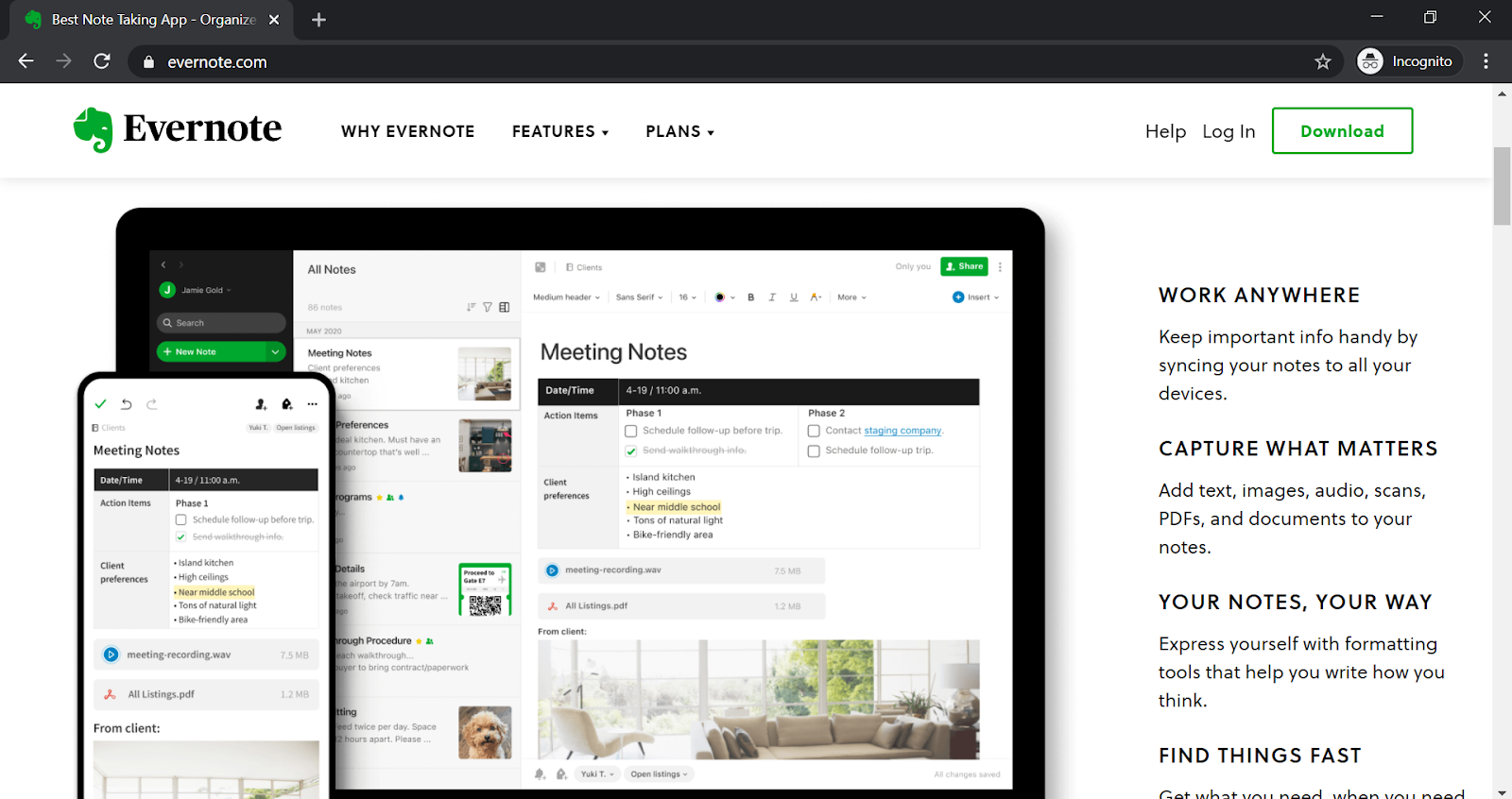Click the Yuki T. tag dropdown at the note bottom
Viewport: 1512px width, 799px height.
[x=597, y=774]
